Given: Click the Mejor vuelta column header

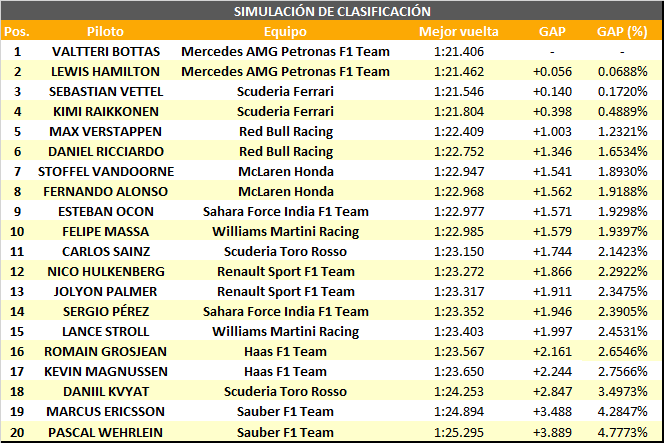Looking at the screenshot, I should [459, 31].
